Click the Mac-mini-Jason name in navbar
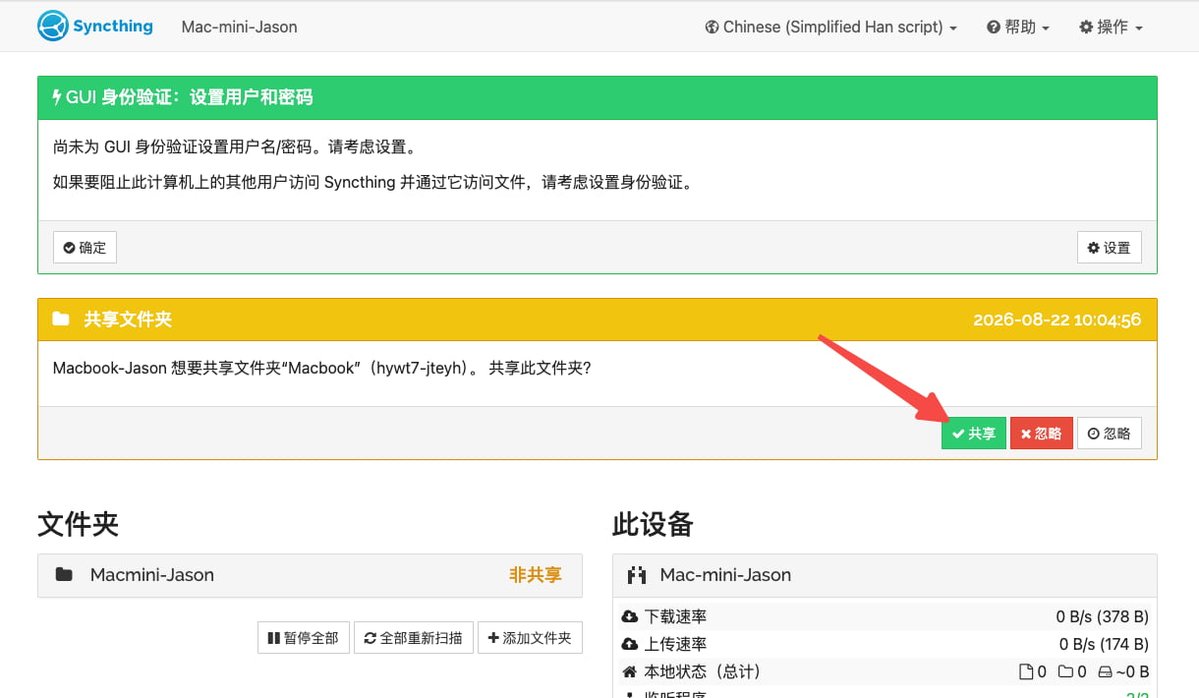Viewport: 1199px width, 698px height. tap(239, 27)
